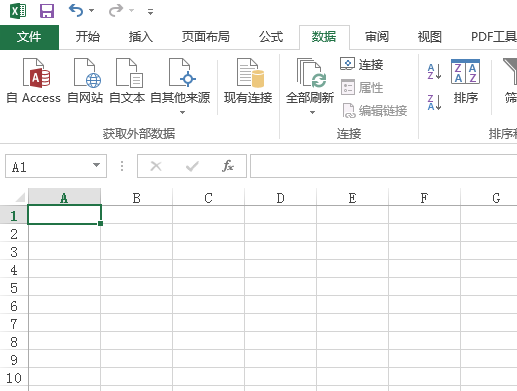Screen dimensions: 517x391
Task: Click the Excel application icon
Action: coord(18,11)
